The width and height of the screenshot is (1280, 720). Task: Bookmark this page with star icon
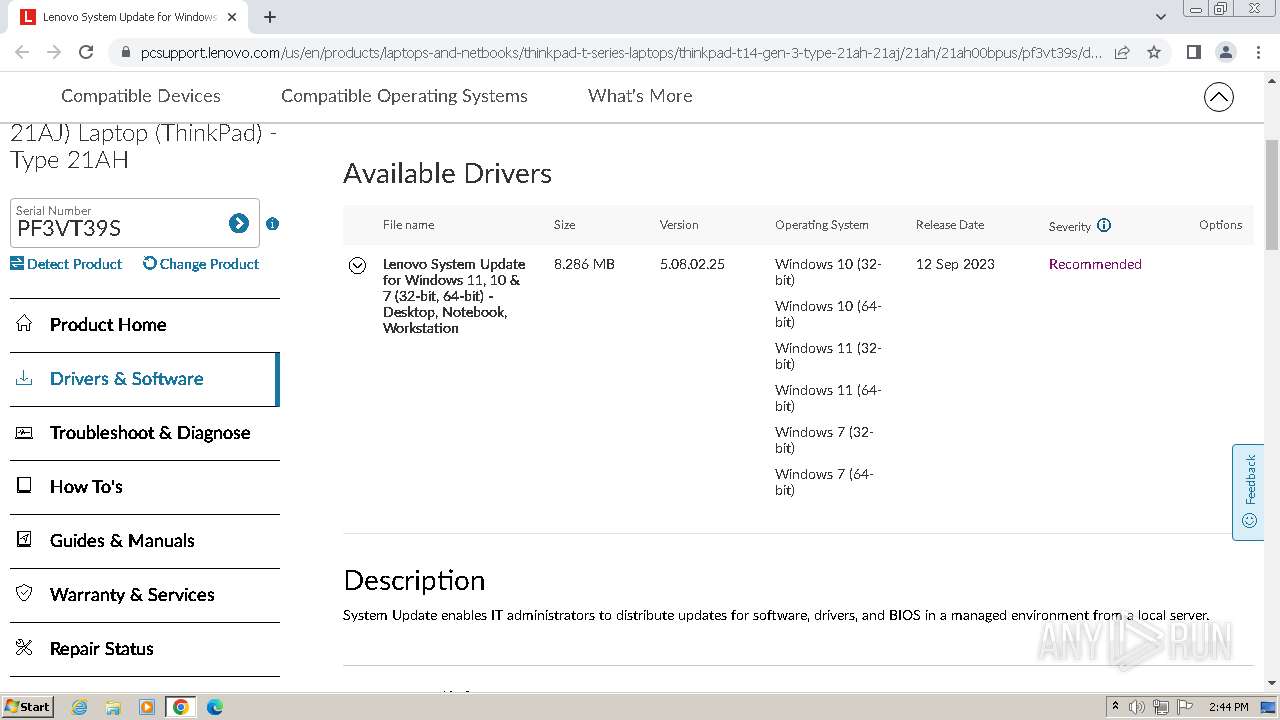pyautogui.click(x=1154, y=52)
